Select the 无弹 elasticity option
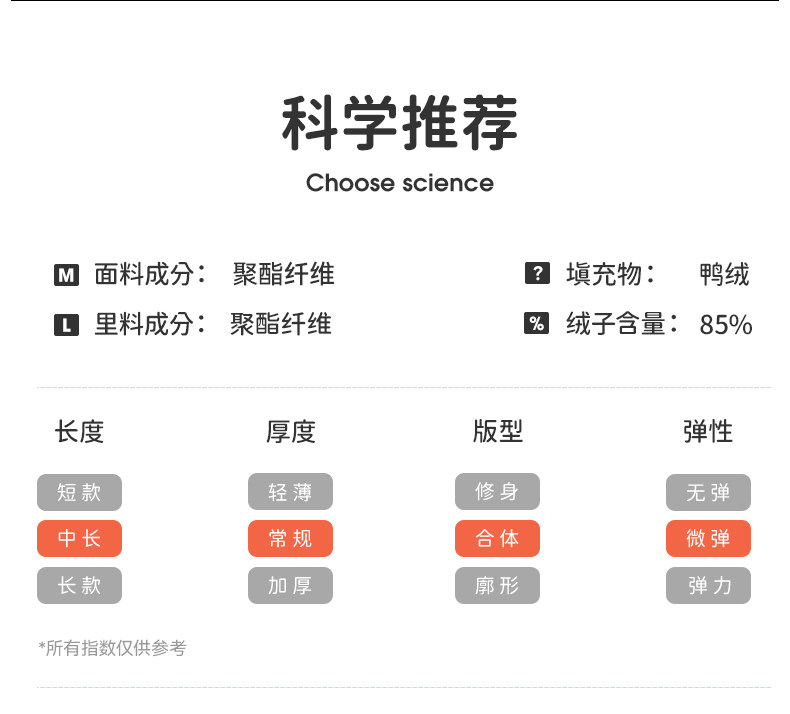Screen dimensions: 790x714 point(708,492)
